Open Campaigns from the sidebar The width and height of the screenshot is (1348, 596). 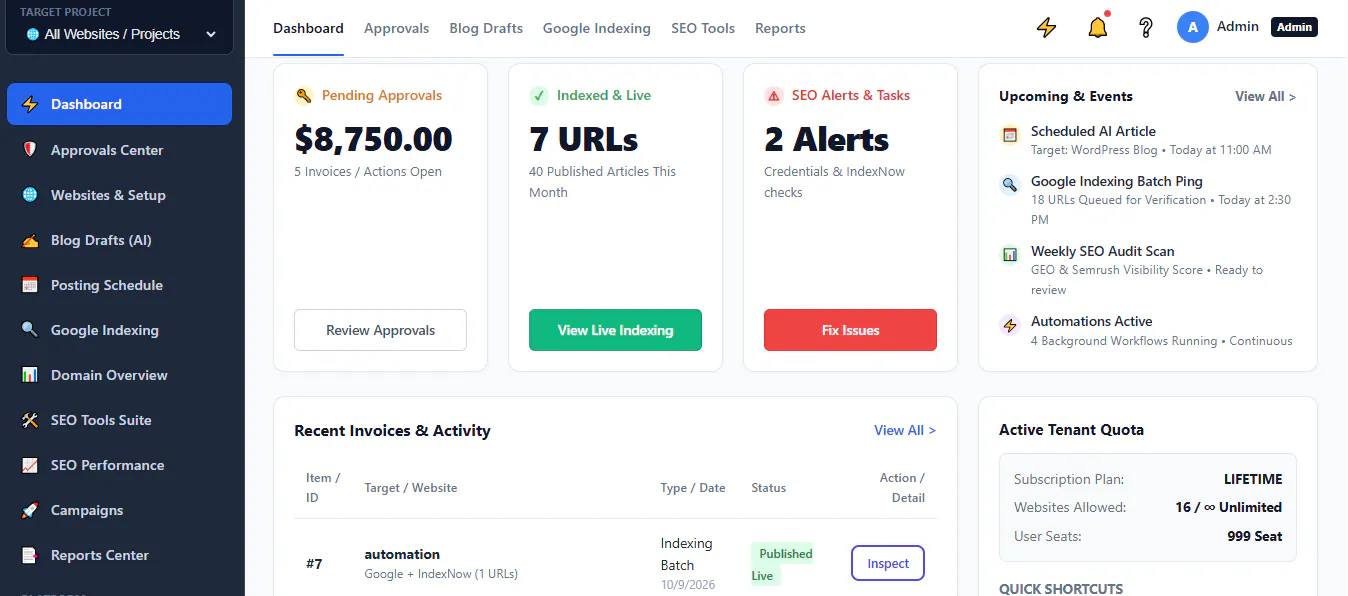(119, 510)
